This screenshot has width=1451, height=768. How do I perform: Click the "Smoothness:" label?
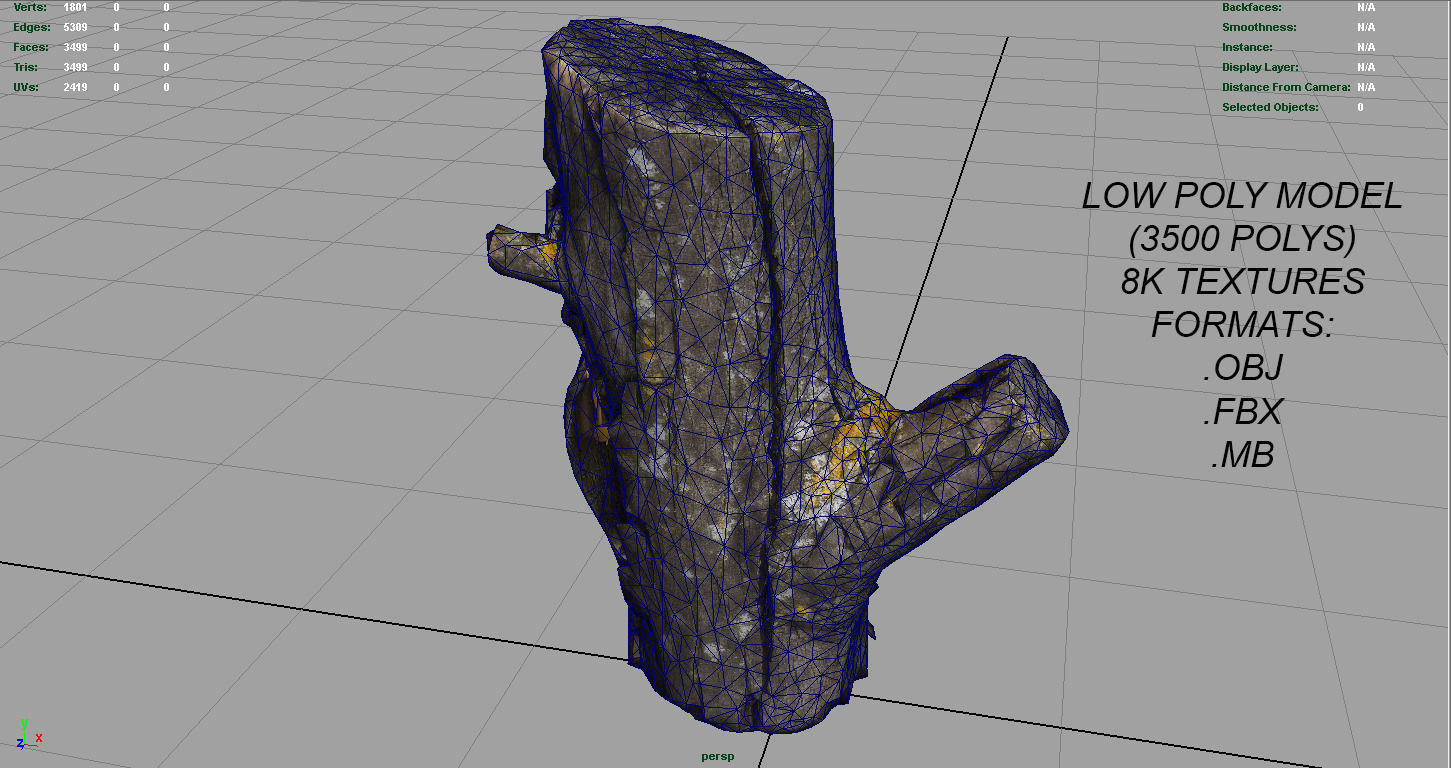[1259, 27]
